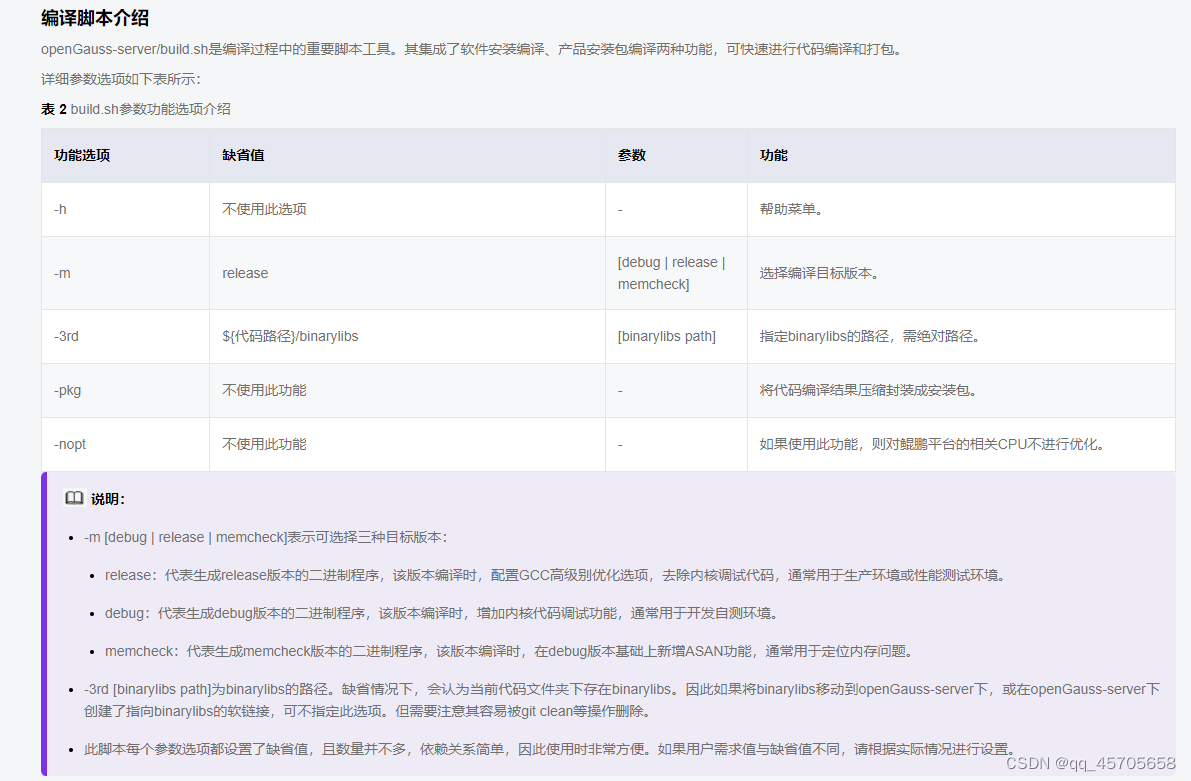This screenshot has width=1191, height=781.
Task: Click the 参数 column header
Action: tap(676, 155)
